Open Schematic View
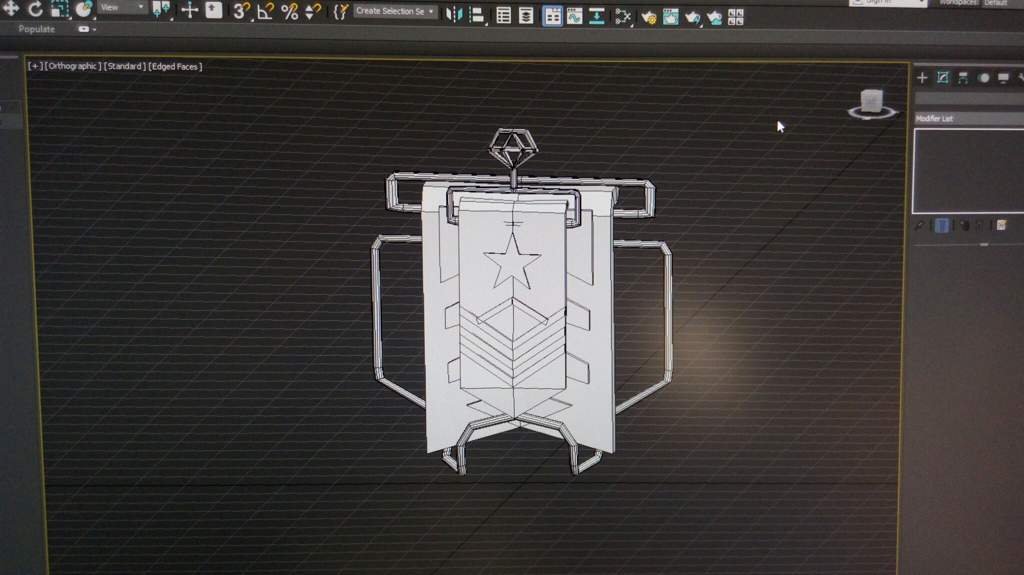The width and height of the screenshot is (1024, 575). [622, 17]
